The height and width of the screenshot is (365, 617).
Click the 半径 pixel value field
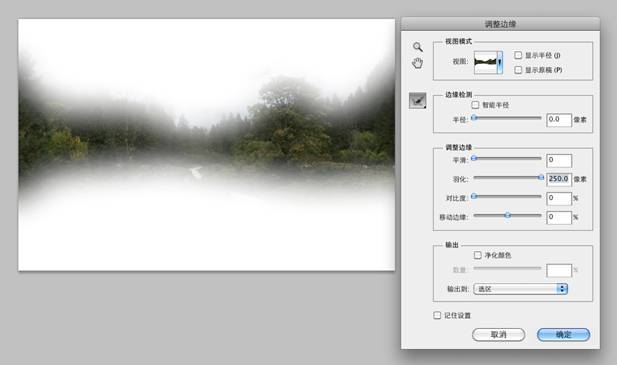tap(559, 120)
